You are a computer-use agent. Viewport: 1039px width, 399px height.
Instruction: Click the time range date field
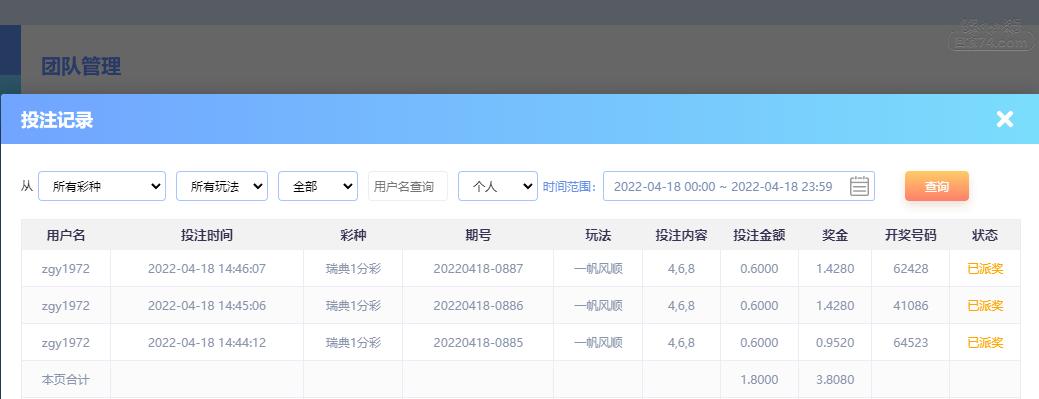pyautogui.click(x=739, y=186)
